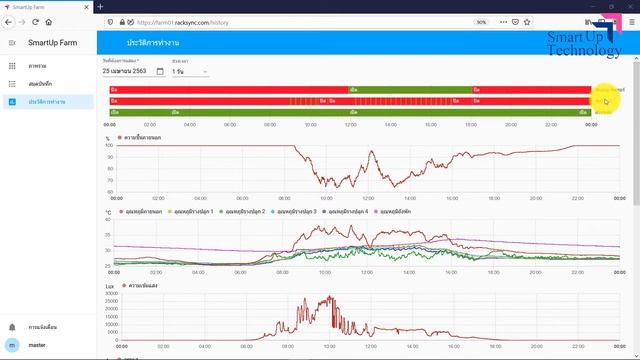Open the Firefox library icon

pyautogui.click(x=588, y=22)
